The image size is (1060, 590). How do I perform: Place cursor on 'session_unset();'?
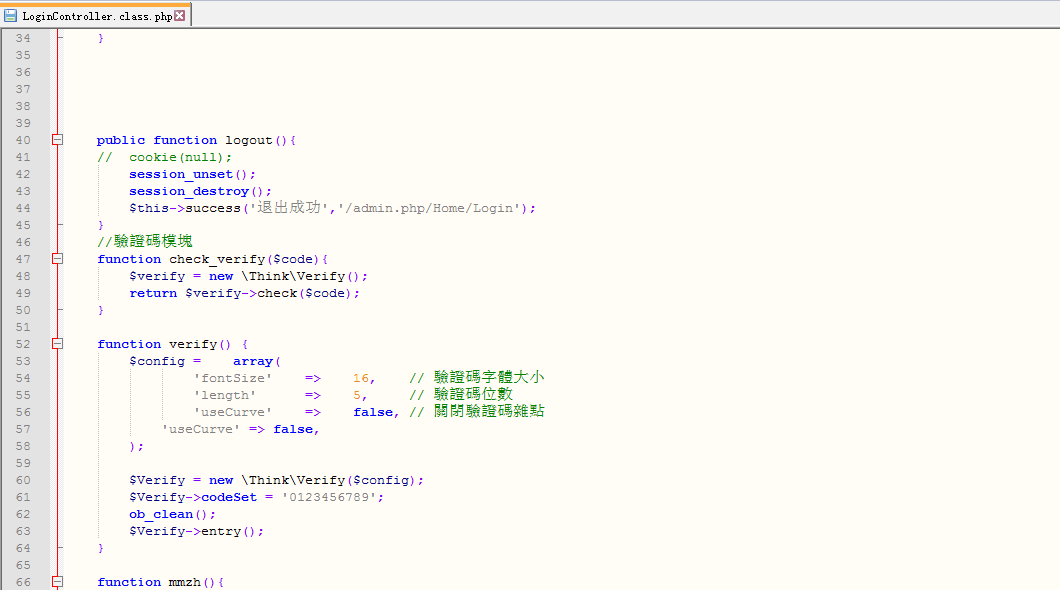pos(192,174)
